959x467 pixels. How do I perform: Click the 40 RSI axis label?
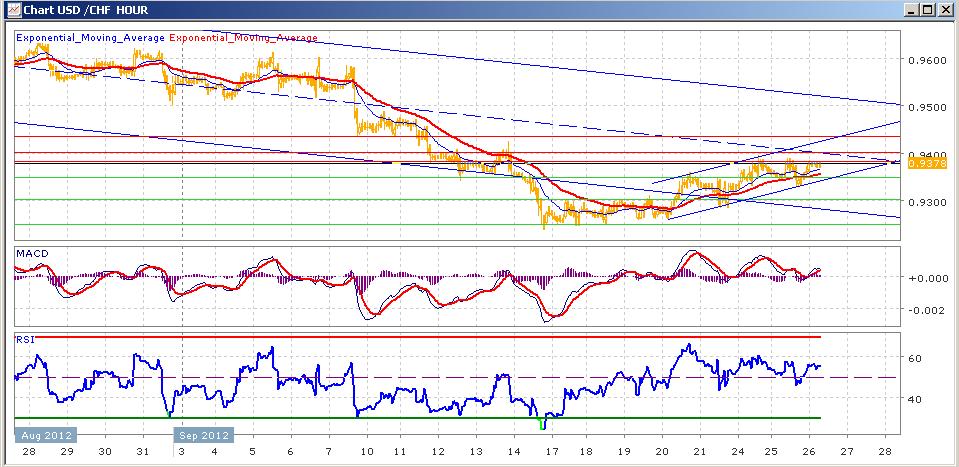[917, 399]
